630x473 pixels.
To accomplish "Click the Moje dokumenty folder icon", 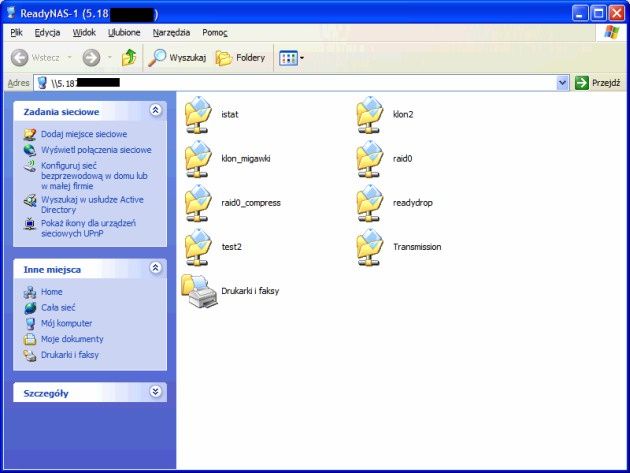I will (30, 339).
